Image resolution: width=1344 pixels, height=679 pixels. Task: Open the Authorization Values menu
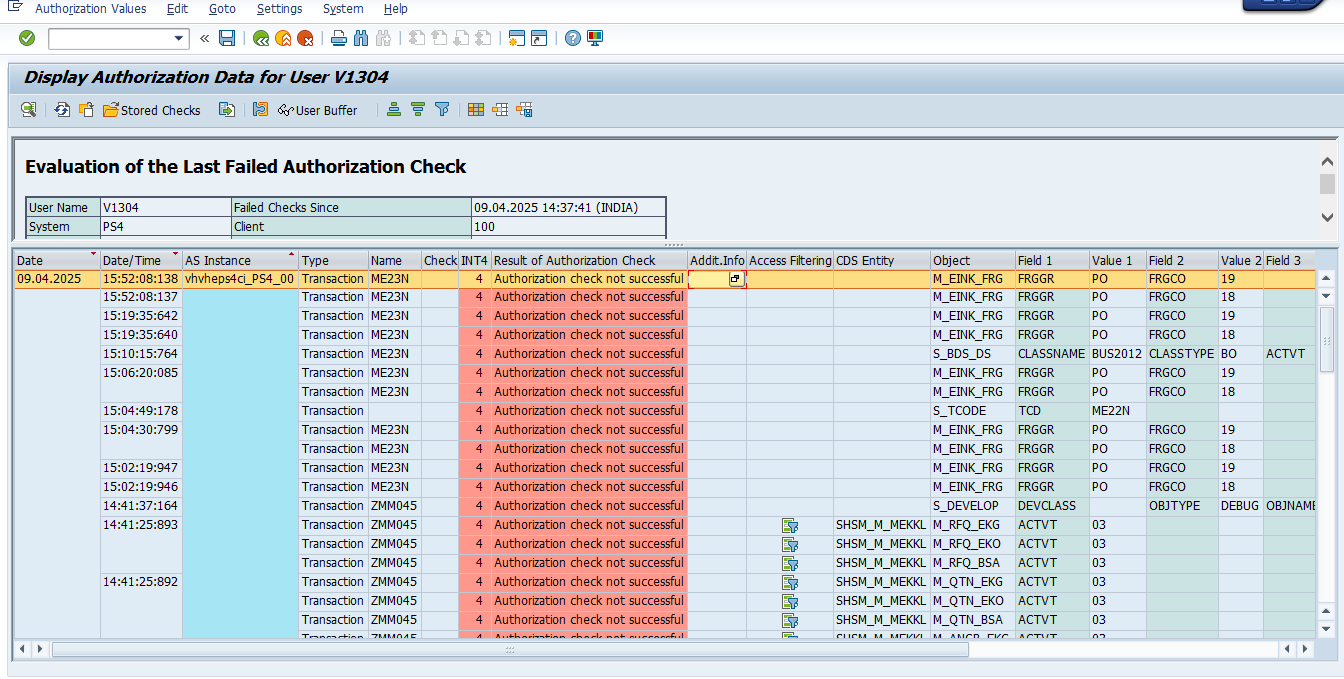coord(90,9)
